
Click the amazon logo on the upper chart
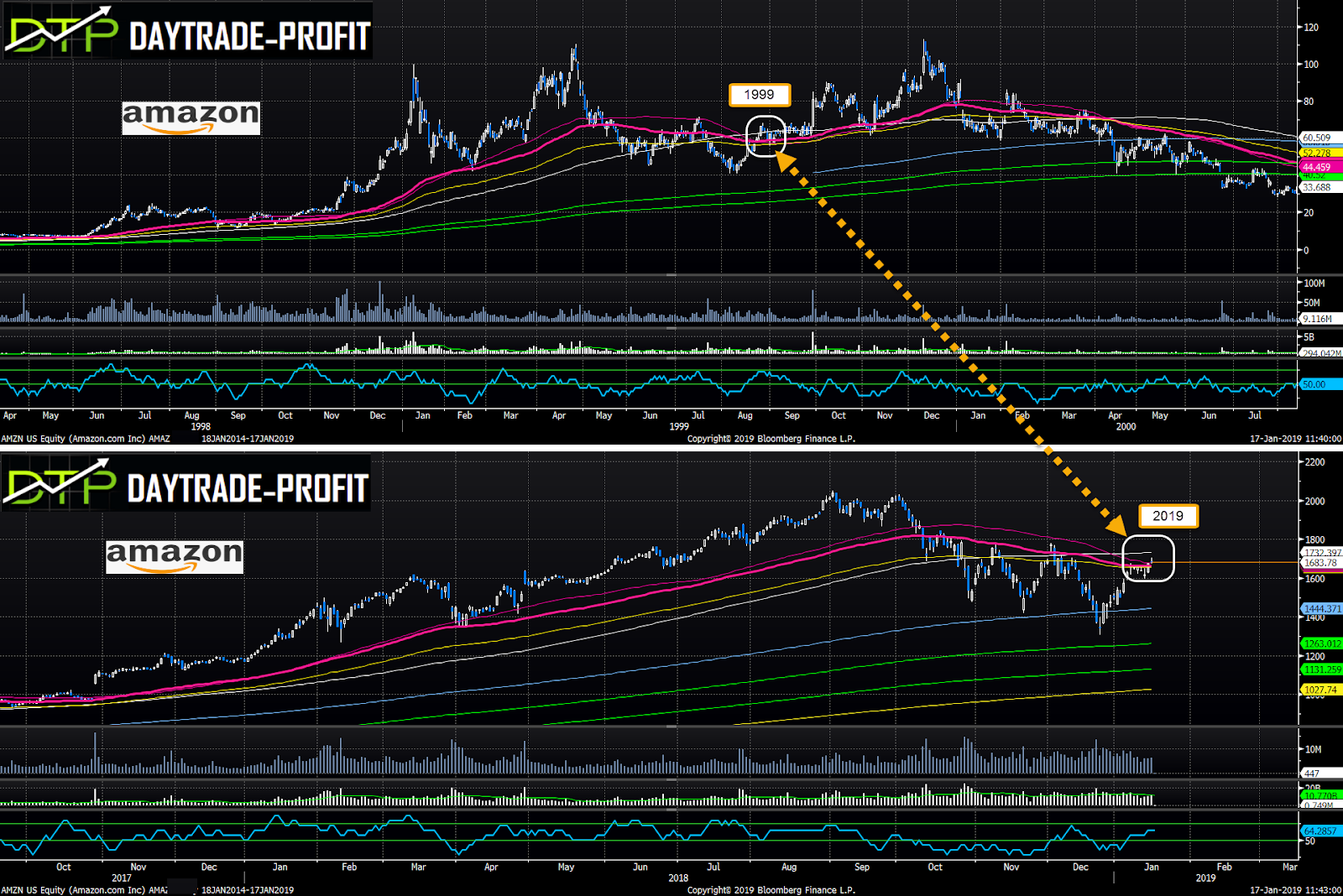pyautogui.click(x=191, y=117)
